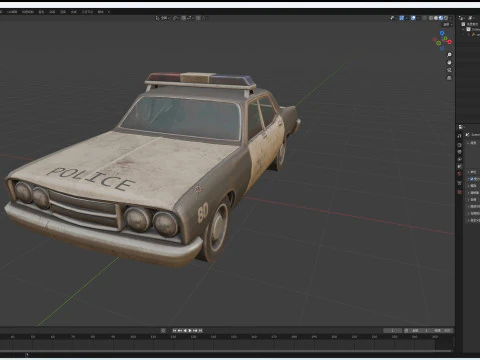Open the viewport shading options dropdown
The image size is (480, 360).
(451, 18)
